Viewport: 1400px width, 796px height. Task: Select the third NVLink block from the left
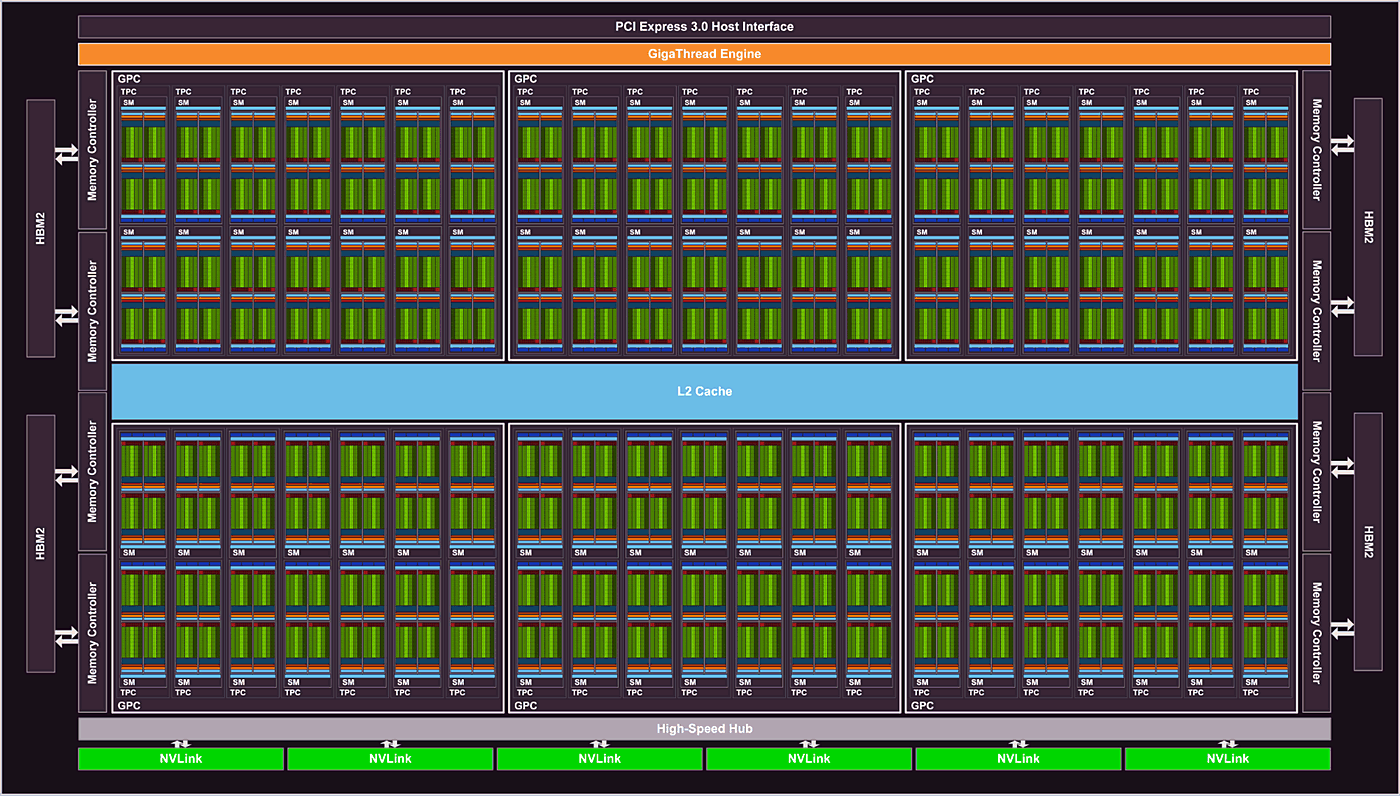599,759
